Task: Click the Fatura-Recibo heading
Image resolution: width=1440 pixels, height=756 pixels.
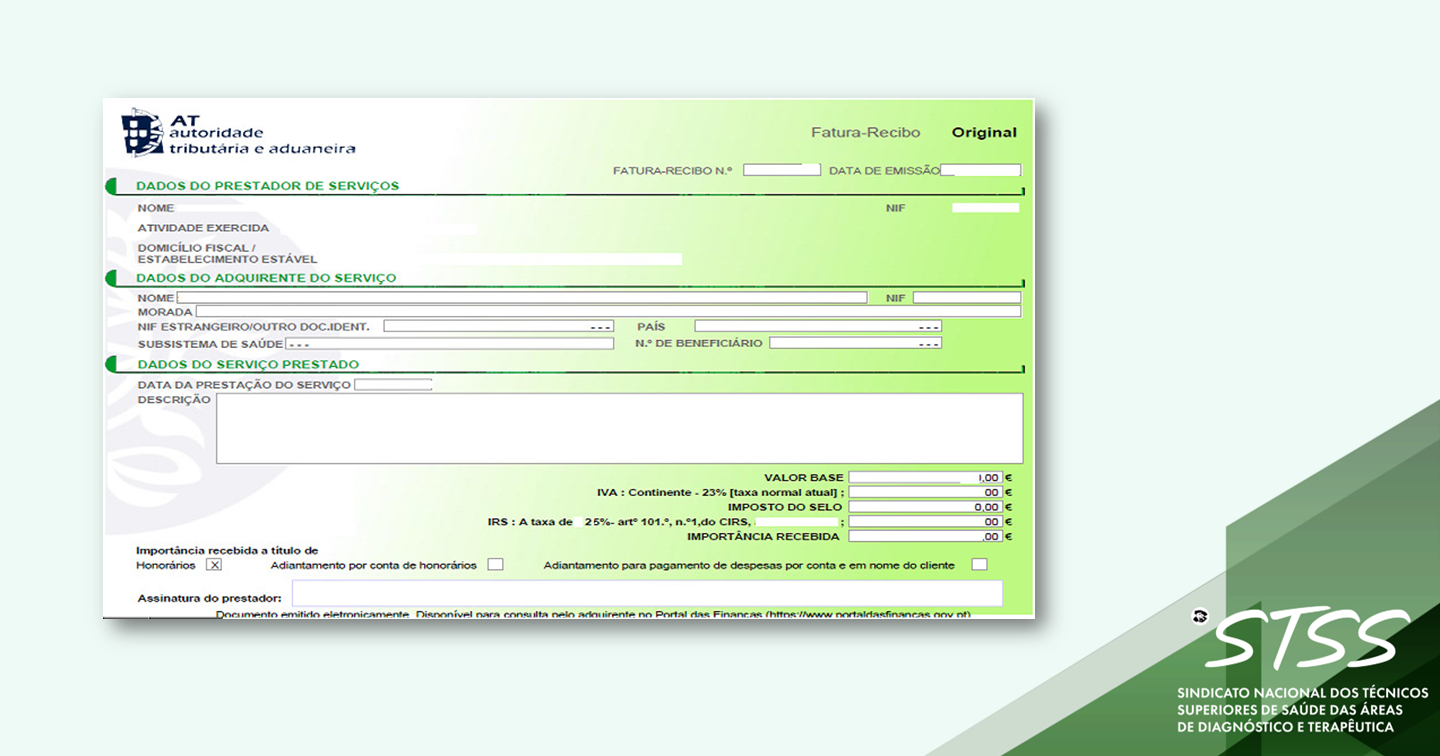Action: [864, 131]
